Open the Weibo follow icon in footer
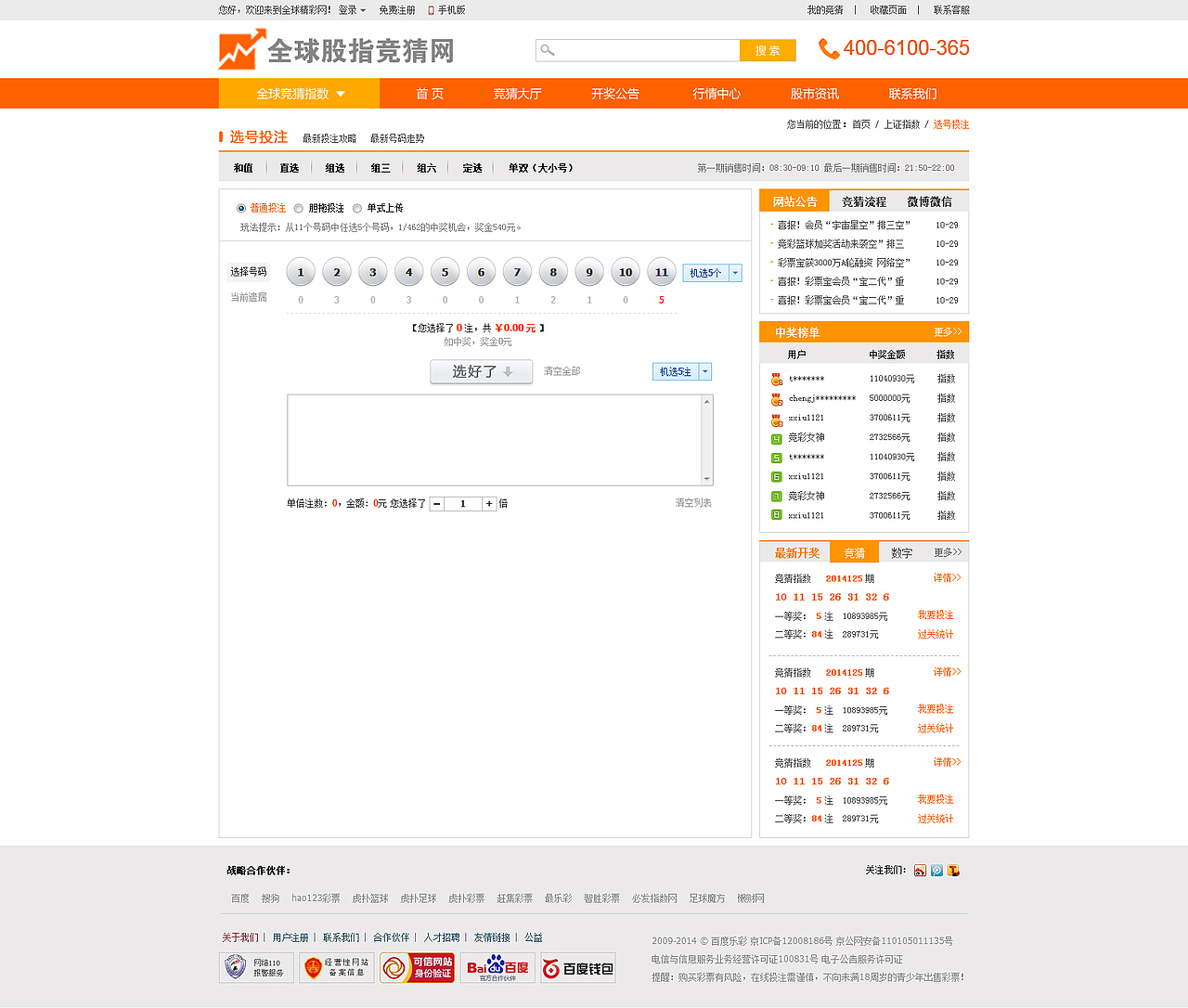This screenshot has width=1188, height=1008. (x=920, y=871)
